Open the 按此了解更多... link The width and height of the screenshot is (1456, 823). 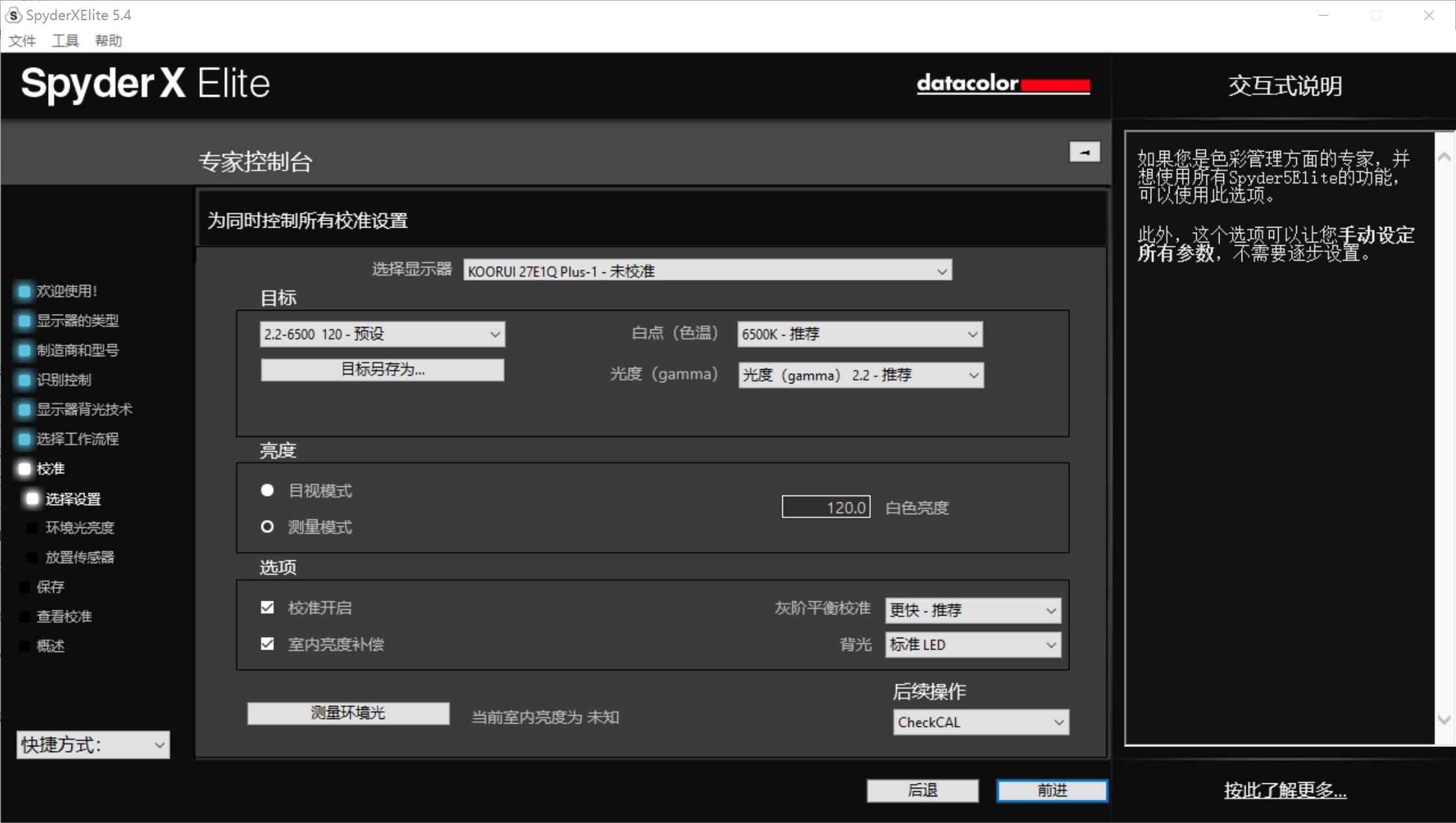[x=1285, y=790]
